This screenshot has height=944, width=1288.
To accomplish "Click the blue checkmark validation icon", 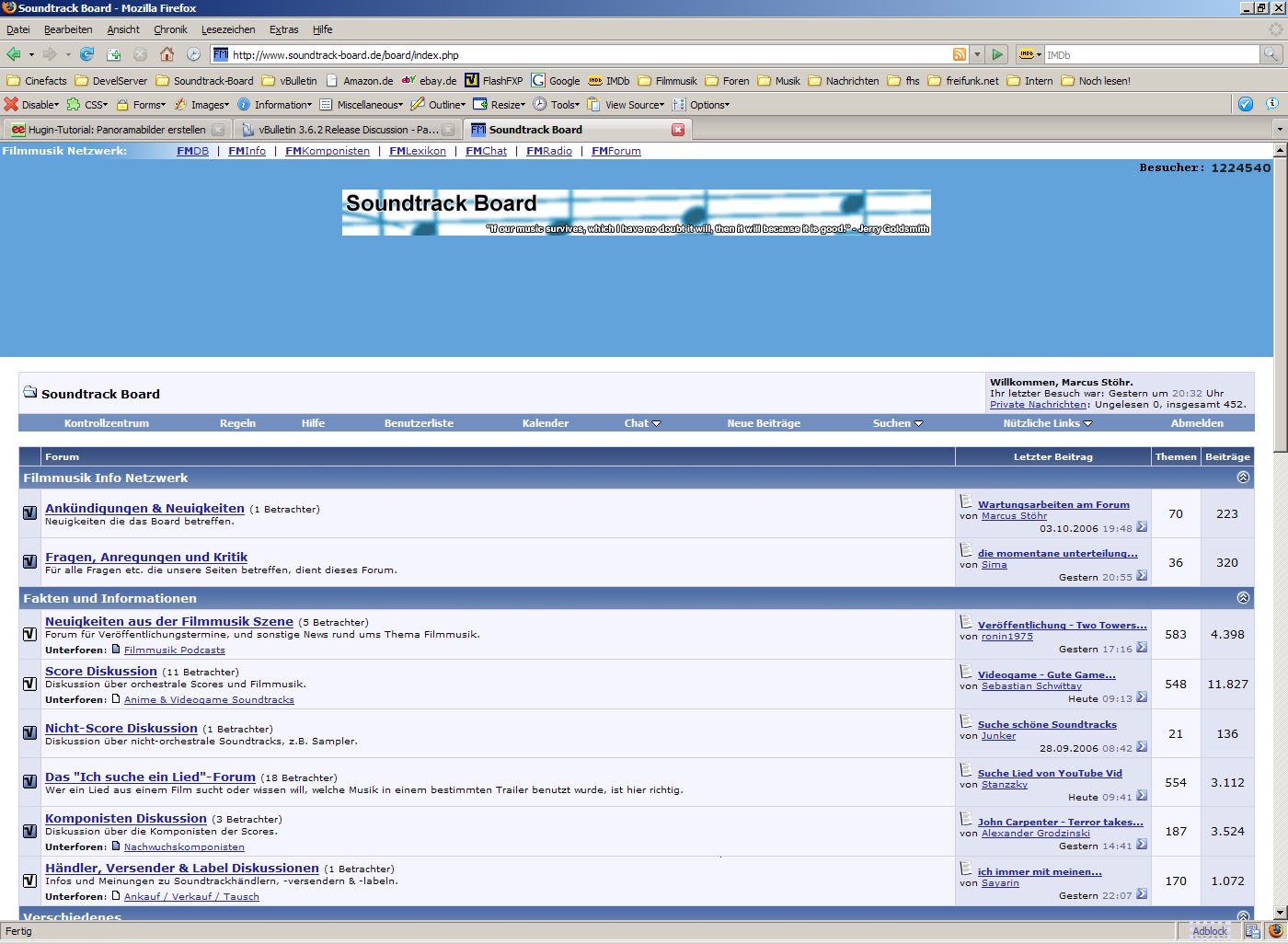I will pyautogui.click(x=1246, y=104).
